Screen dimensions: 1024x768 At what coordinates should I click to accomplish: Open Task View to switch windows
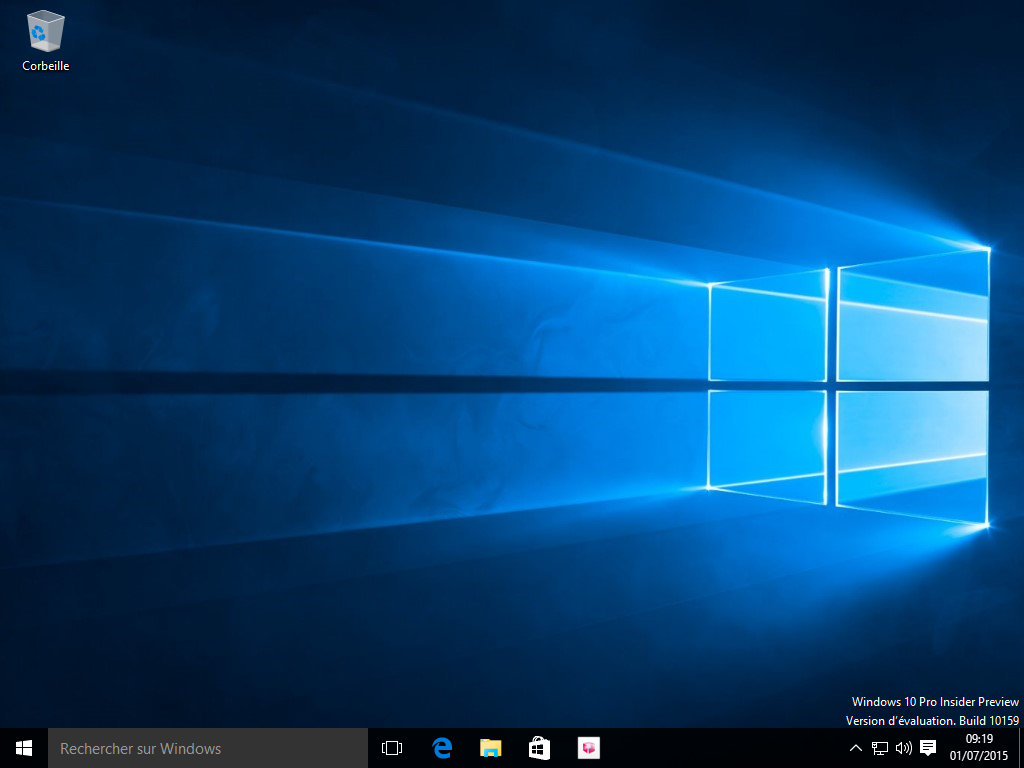click(x=391, y=747)
